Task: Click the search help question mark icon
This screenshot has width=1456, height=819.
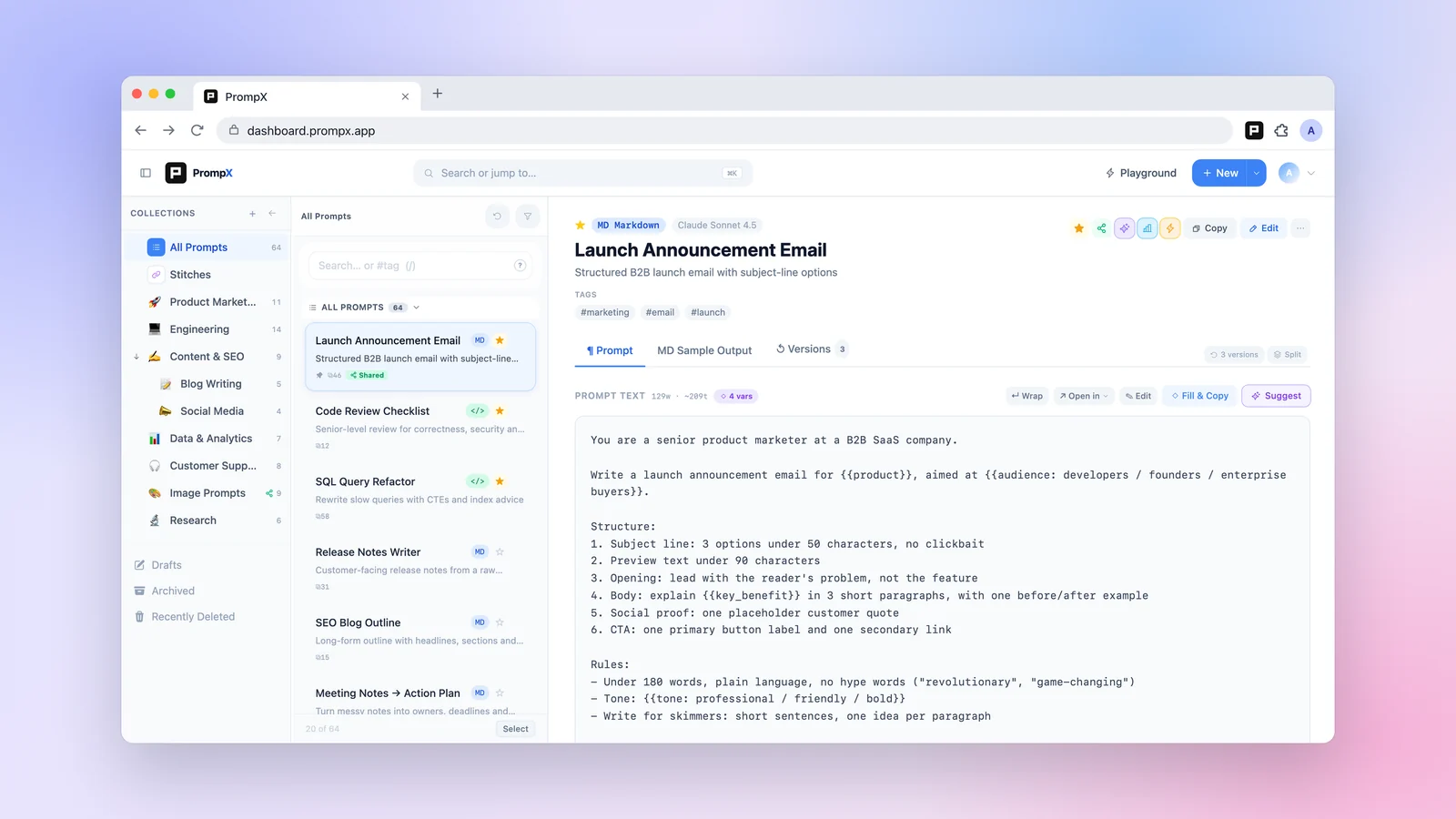Action: point(520,266)
